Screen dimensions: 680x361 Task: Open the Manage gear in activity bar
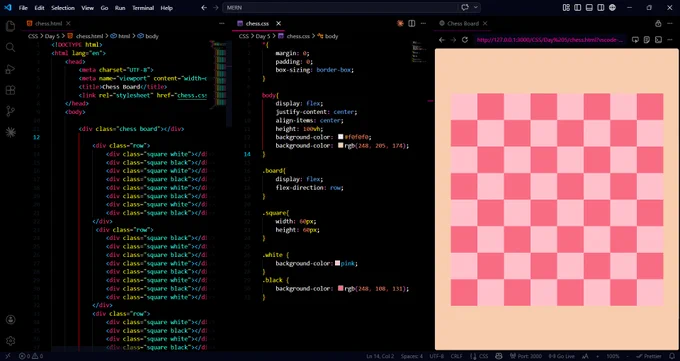coord(10,341)
